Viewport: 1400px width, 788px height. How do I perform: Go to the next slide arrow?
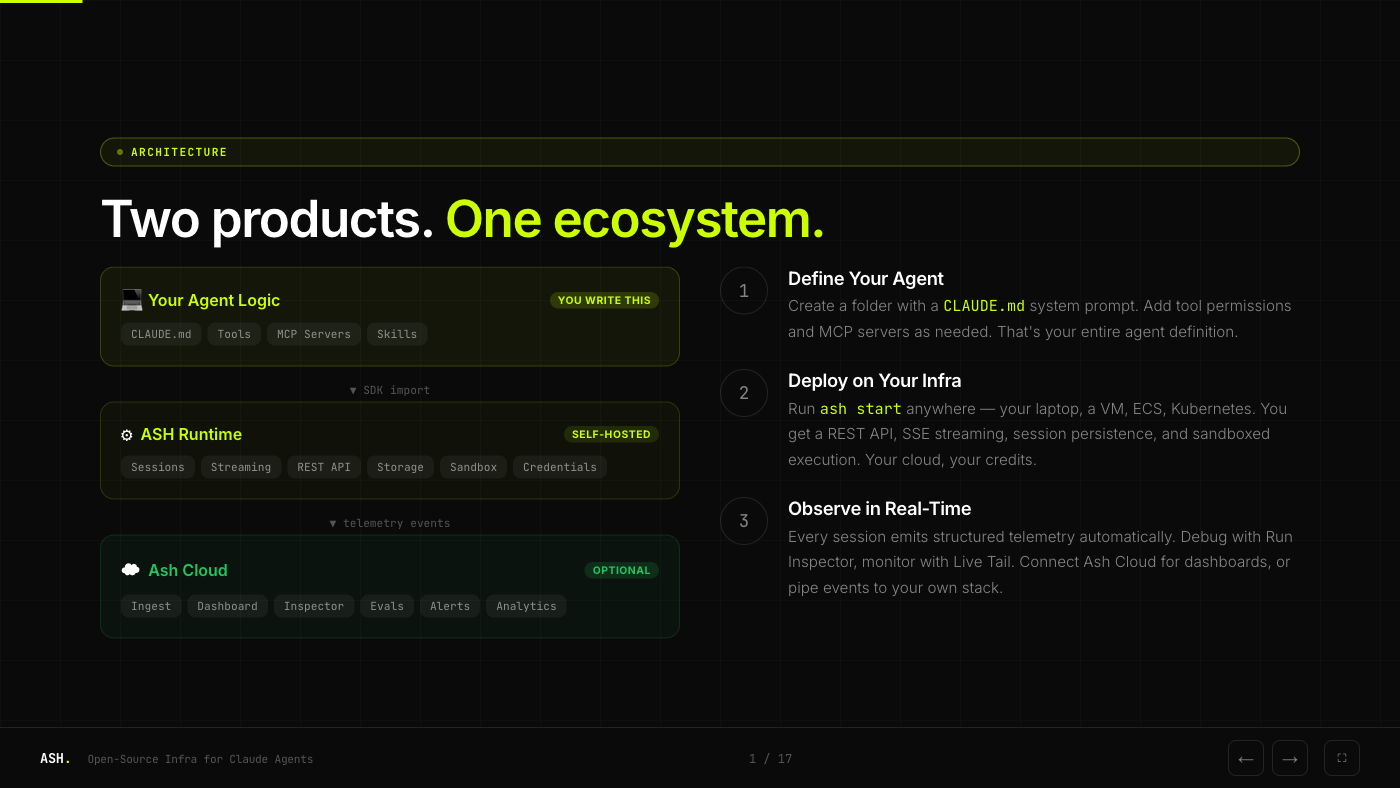coord(1289,759)
